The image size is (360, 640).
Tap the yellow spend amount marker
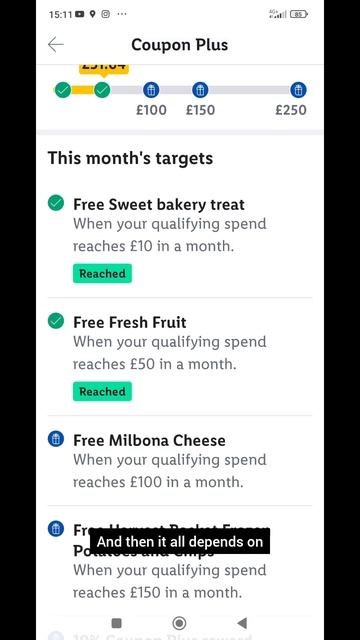click(104, 69)
